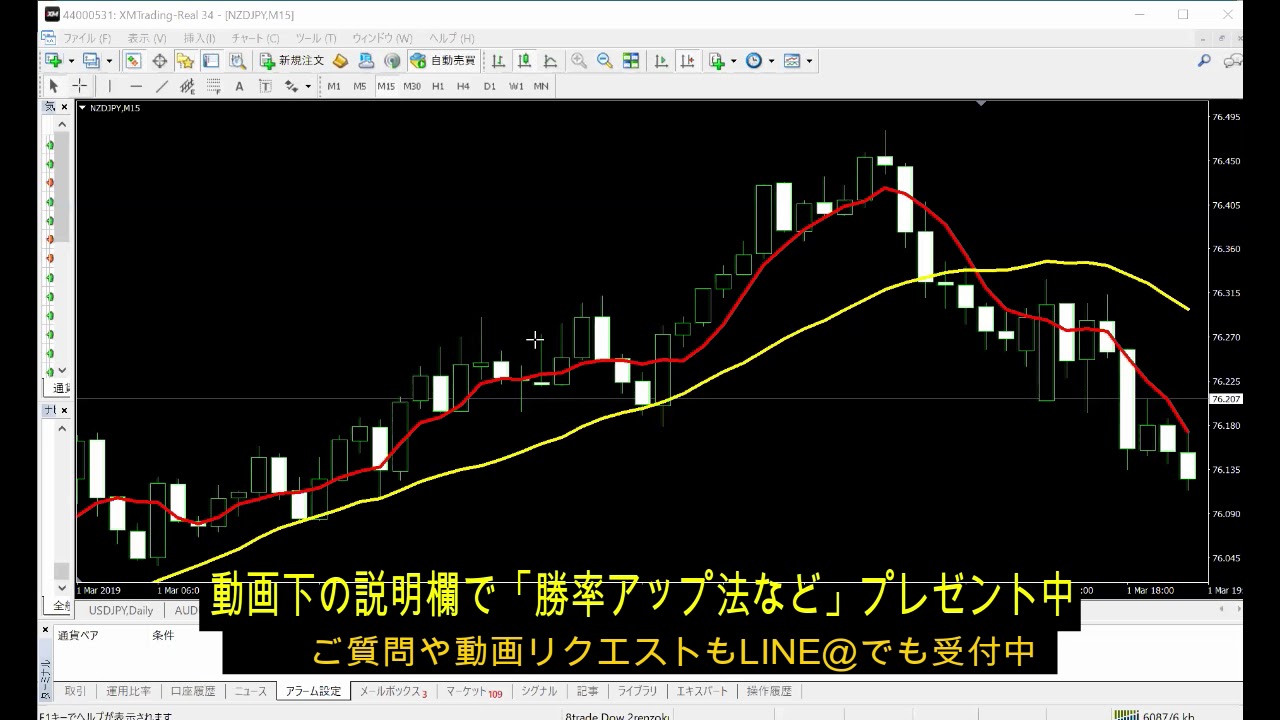Screen dimensions: 1280x720
Task: Zoom in on the chart
Action: (579, 61)
